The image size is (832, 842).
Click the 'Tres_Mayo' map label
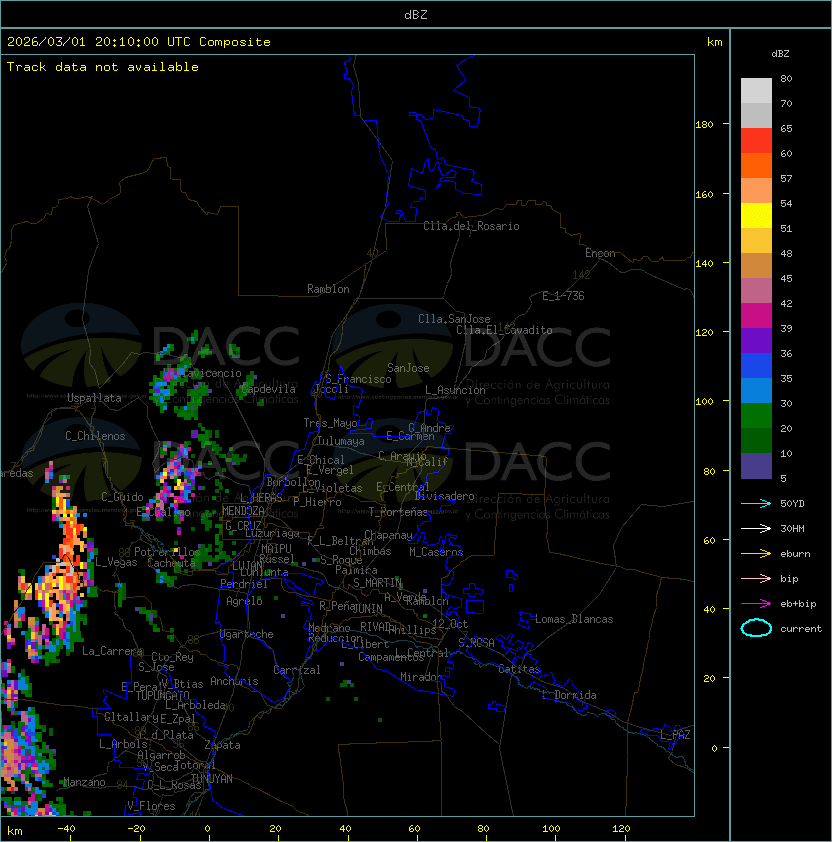(330, 423)
